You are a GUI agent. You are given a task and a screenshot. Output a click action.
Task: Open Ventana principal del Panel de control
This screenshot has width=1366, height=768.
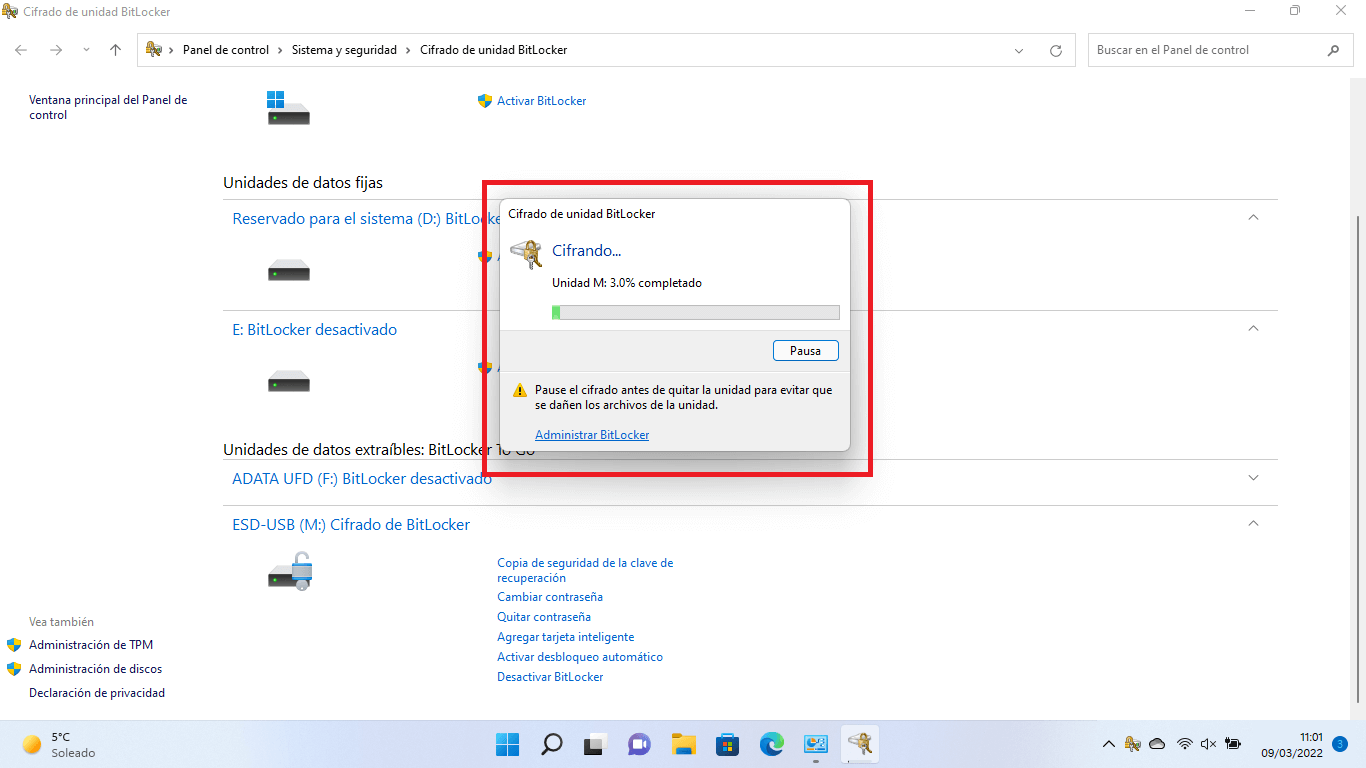pos(108,108)
